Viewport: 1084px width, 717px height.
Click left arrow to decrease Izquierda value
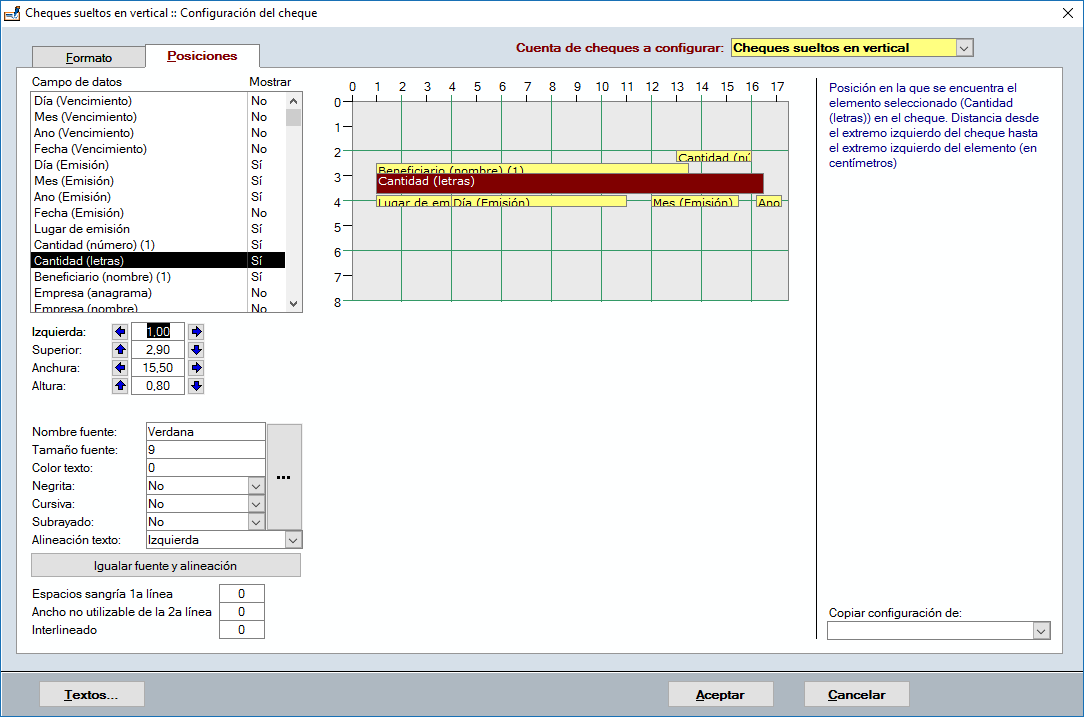pyautogui.click(x=121, y=332)
